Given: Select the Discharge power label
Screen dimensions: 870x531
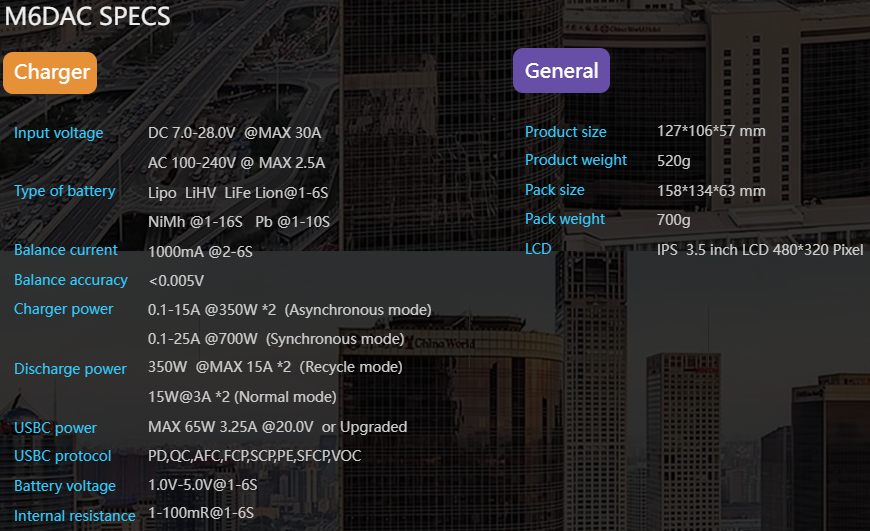Looking at the screenshot, I should 70,369.
